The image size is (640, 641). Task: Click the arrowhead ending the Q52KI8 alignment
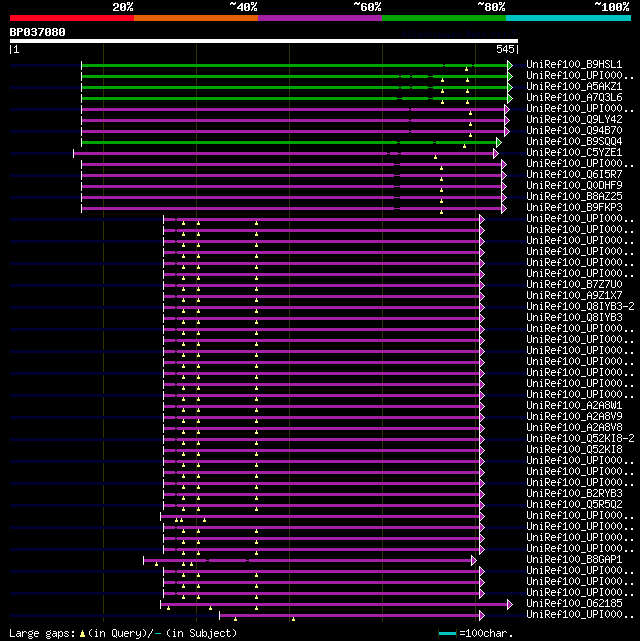click(x=482, y=450)
